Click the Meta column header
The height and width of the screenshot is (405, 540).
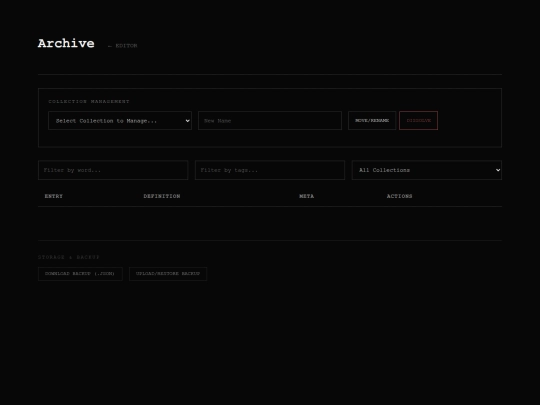[x=307, y=196]
